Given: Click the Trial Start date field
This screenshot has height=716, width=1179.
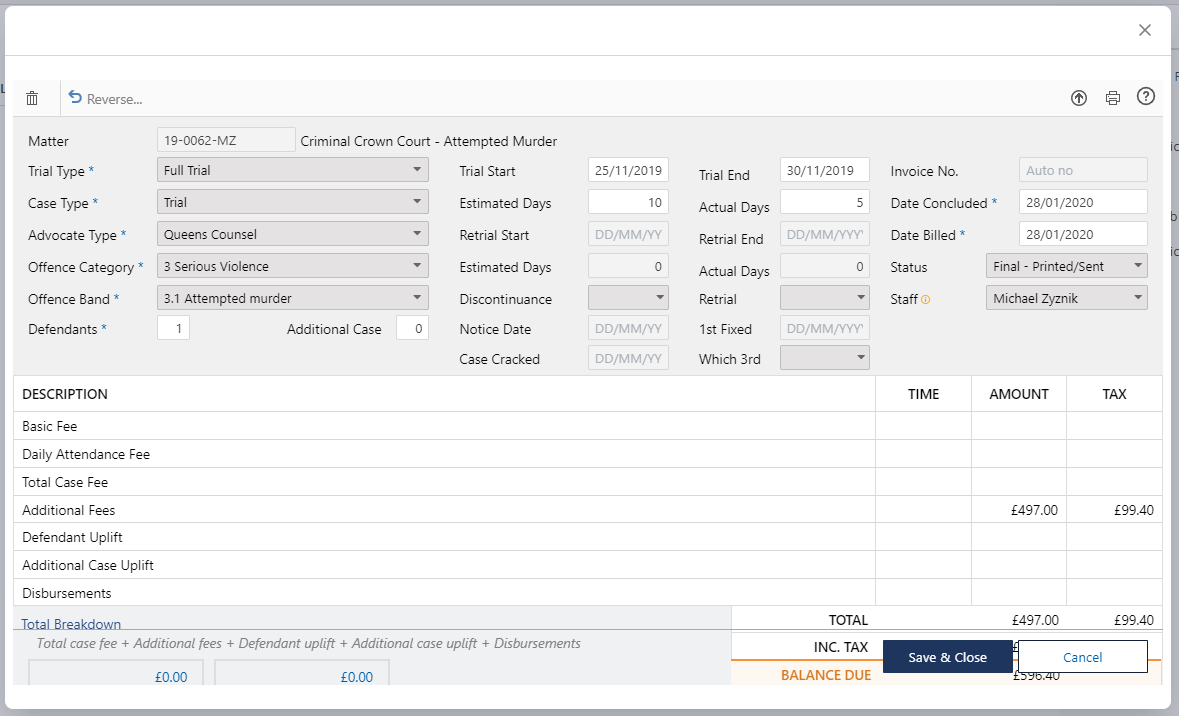Looking at the screenshot, I should (x=628, y=171).
